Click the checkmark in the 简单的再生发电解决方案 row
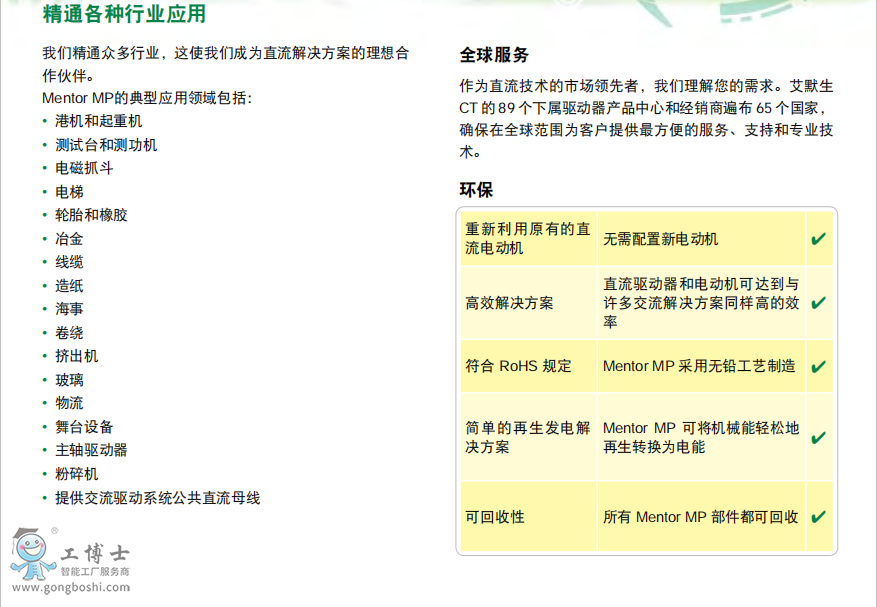This screenshot has width=877, height=607. [818, 437]
